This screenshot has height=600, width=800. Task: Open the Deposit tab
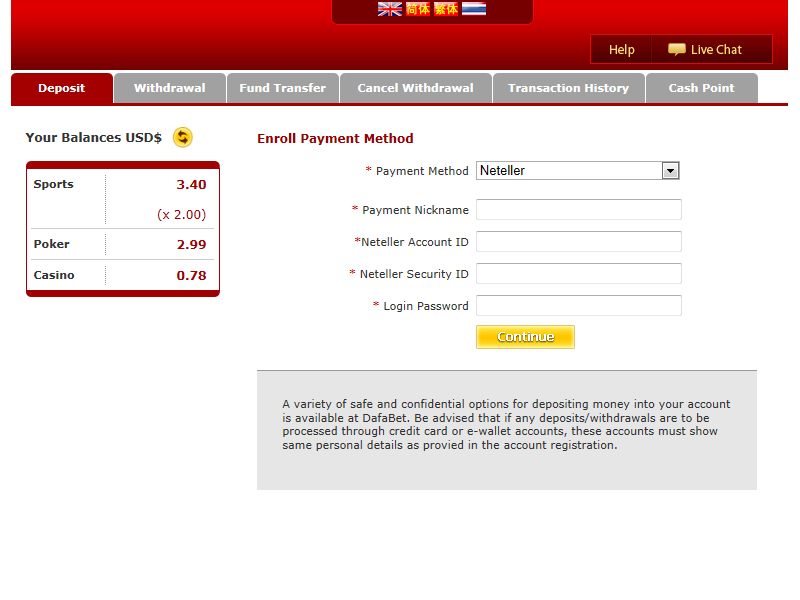[62, 88]
